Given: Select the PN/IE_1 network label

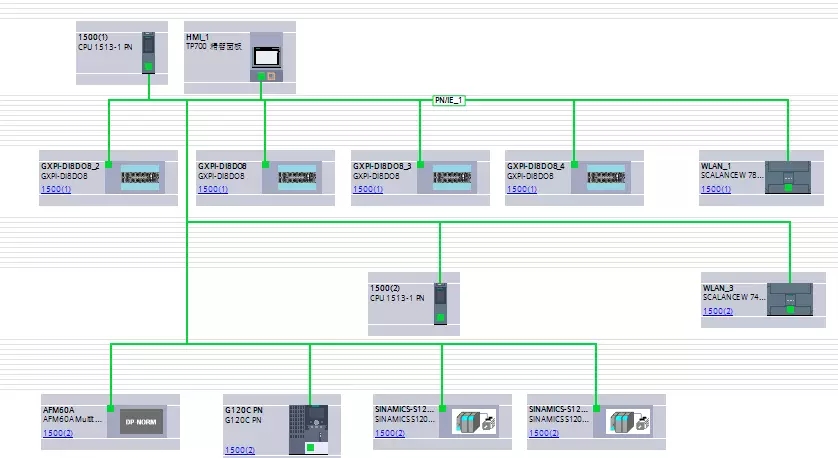Looking at the screenshot, I should [450, 100].
